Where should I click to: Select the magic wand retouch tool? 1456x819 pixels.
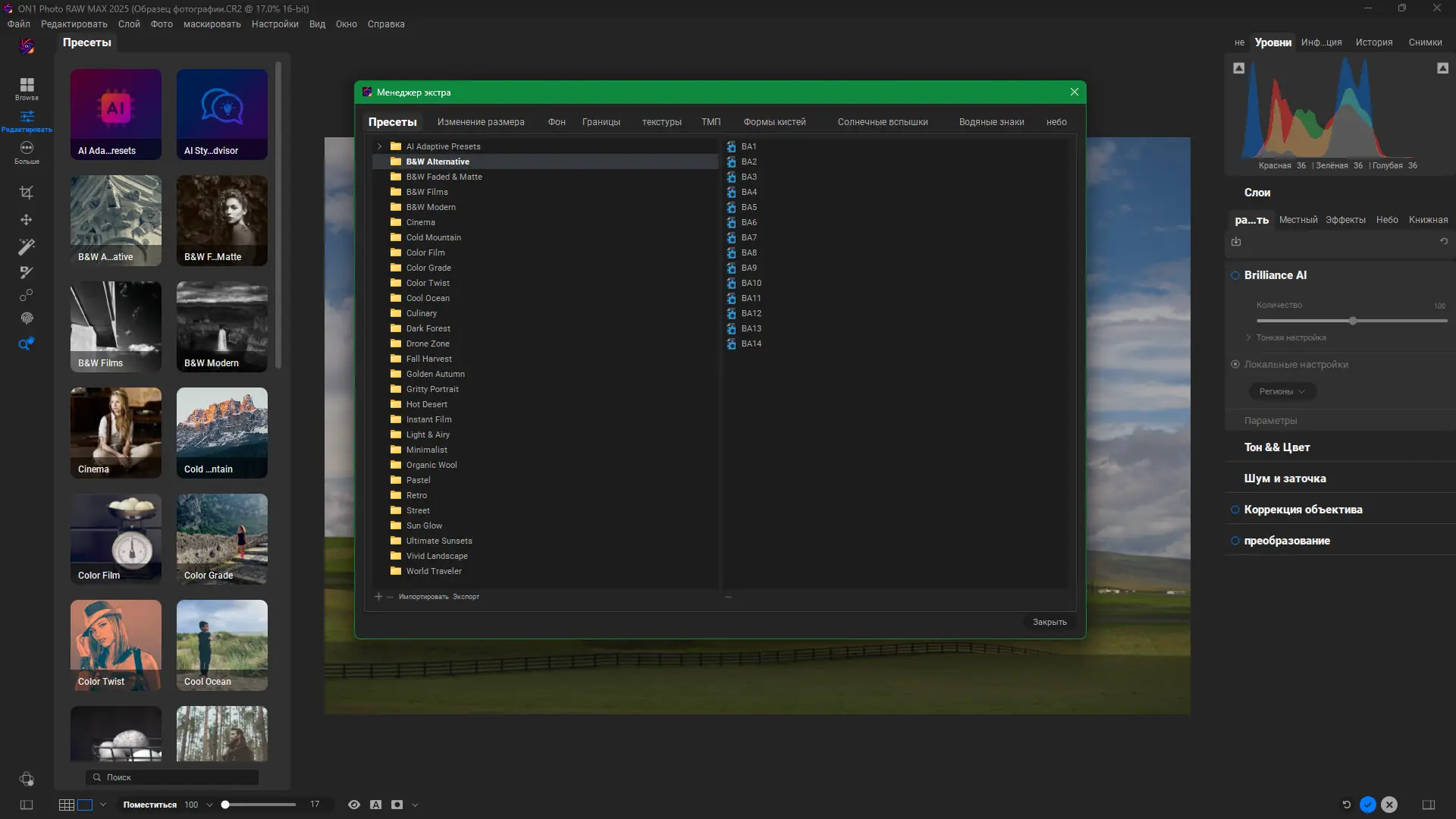click(27, 246)
